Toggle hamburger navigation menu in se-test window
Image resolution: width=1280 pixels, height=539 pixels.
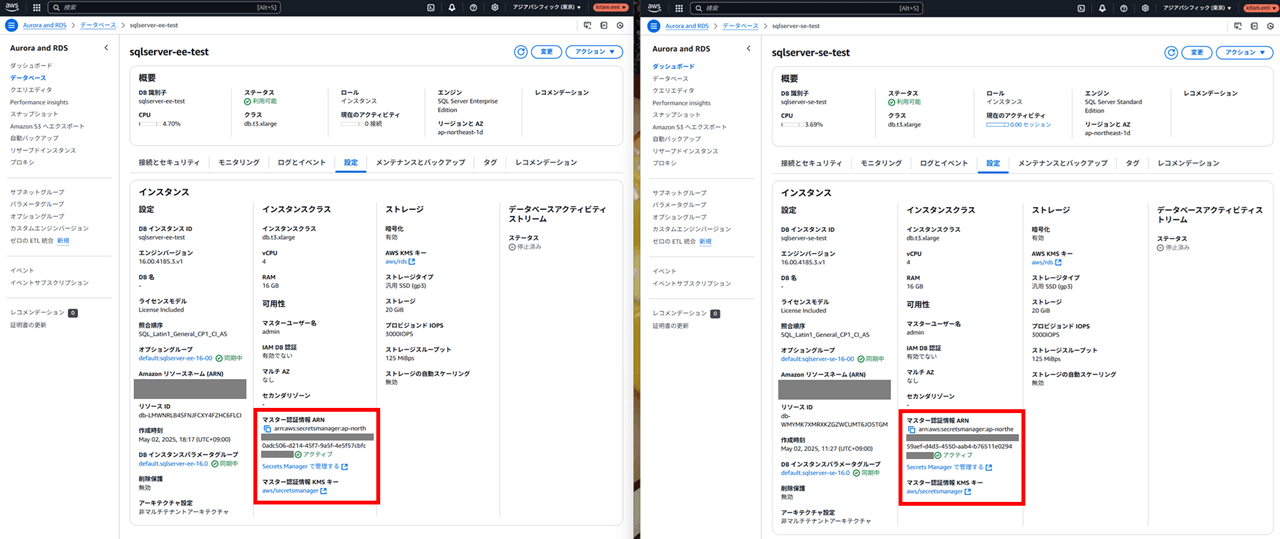653,24
